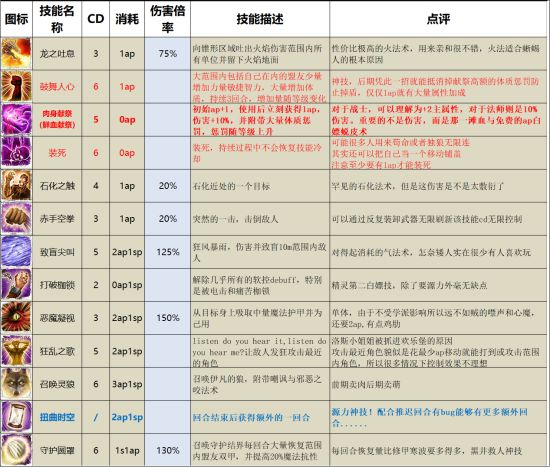
Task: Click the slash CD value for 扭曲时空
Action: [95, 417]
